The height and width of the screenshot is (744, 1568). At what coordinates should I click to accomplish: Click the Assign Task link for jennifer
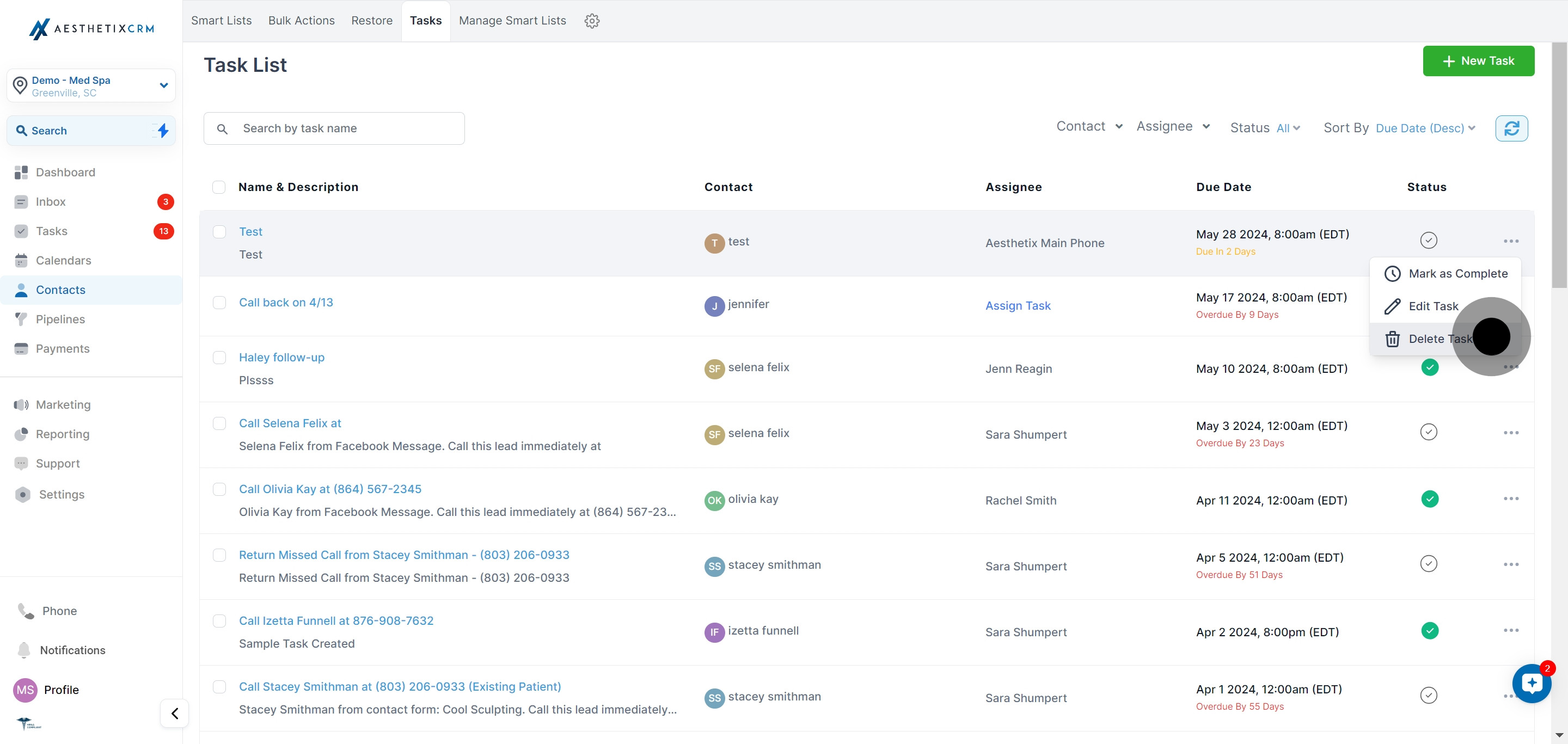[1018, 305]
